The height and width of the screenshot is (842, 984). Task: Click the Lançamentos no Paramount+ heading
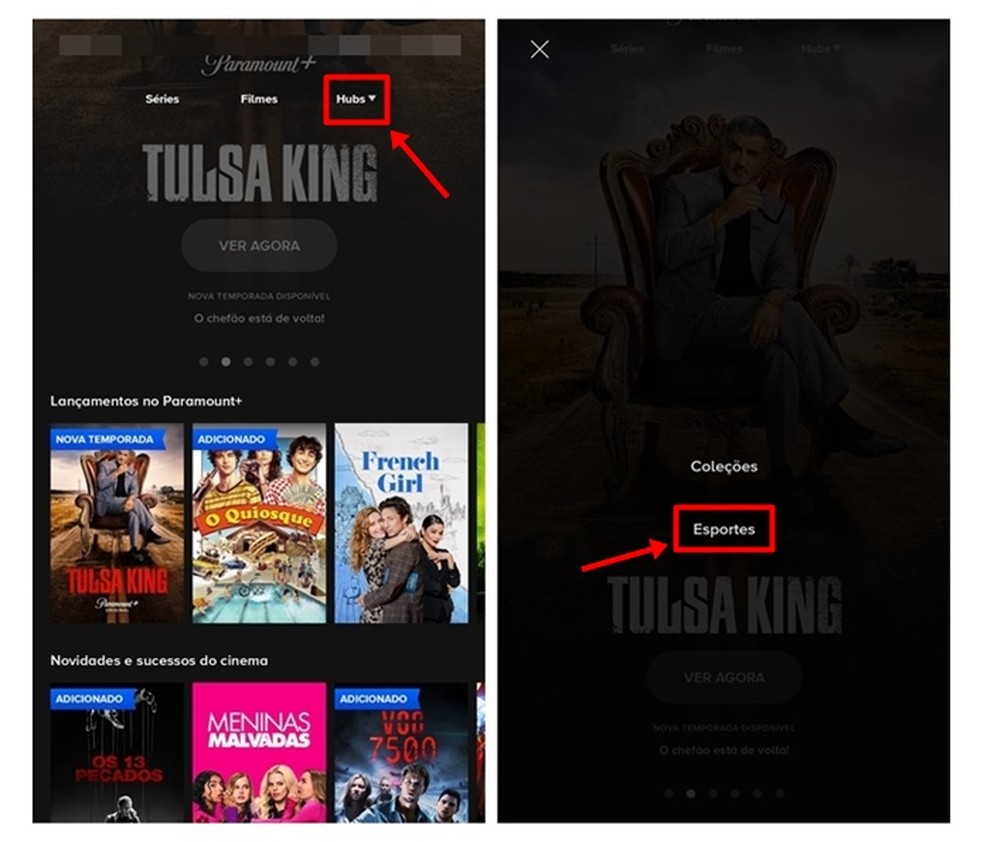[146, 401]
